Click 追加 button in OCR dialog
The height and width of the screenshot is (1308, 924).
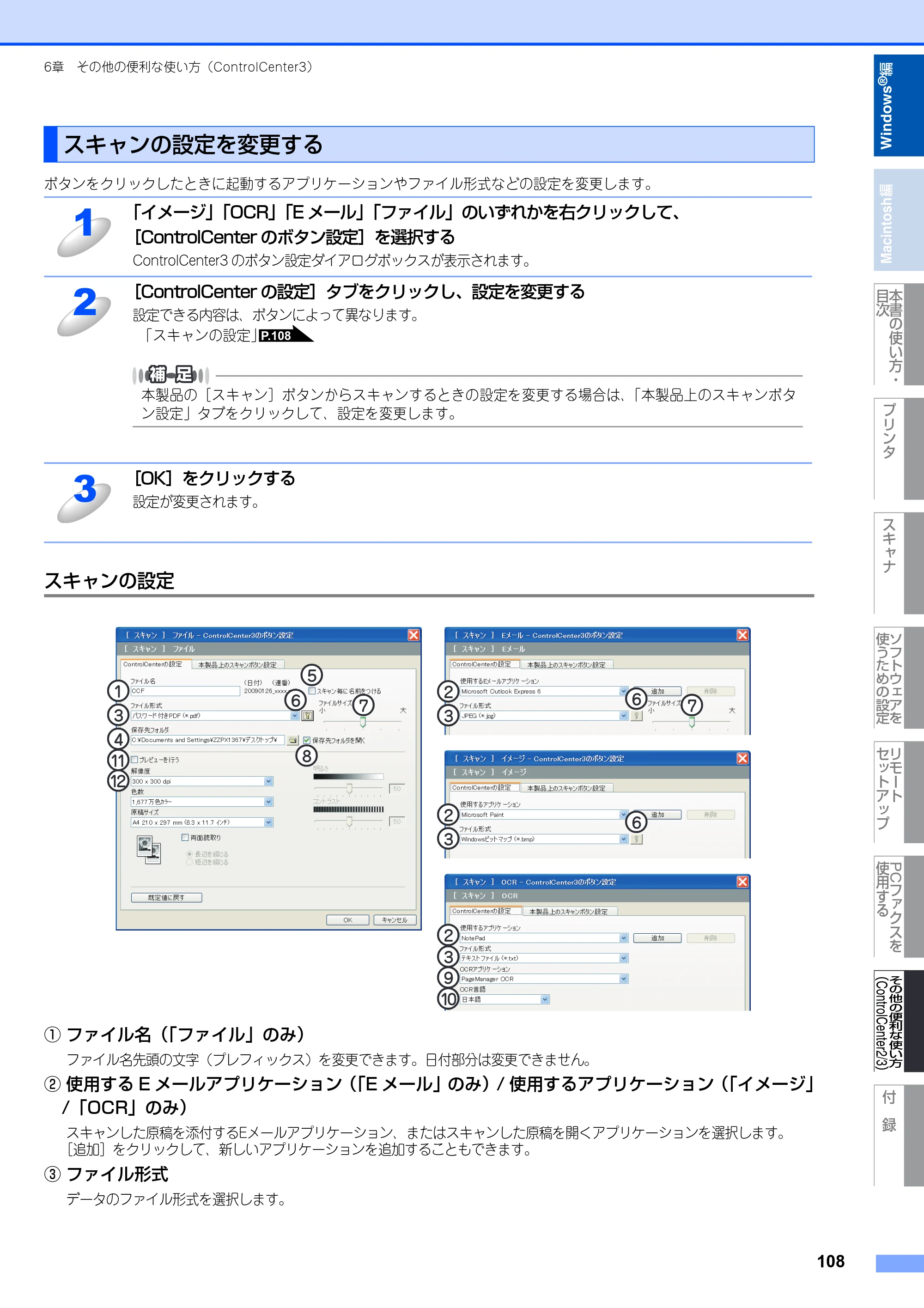tap(657, 938)
